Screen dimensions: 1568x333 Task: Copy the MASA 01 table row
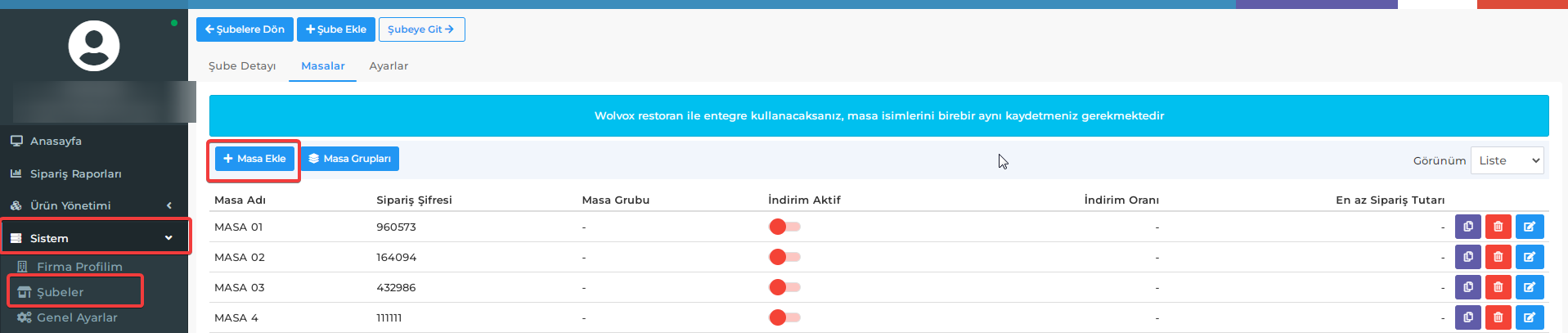tap(1468, 227)
